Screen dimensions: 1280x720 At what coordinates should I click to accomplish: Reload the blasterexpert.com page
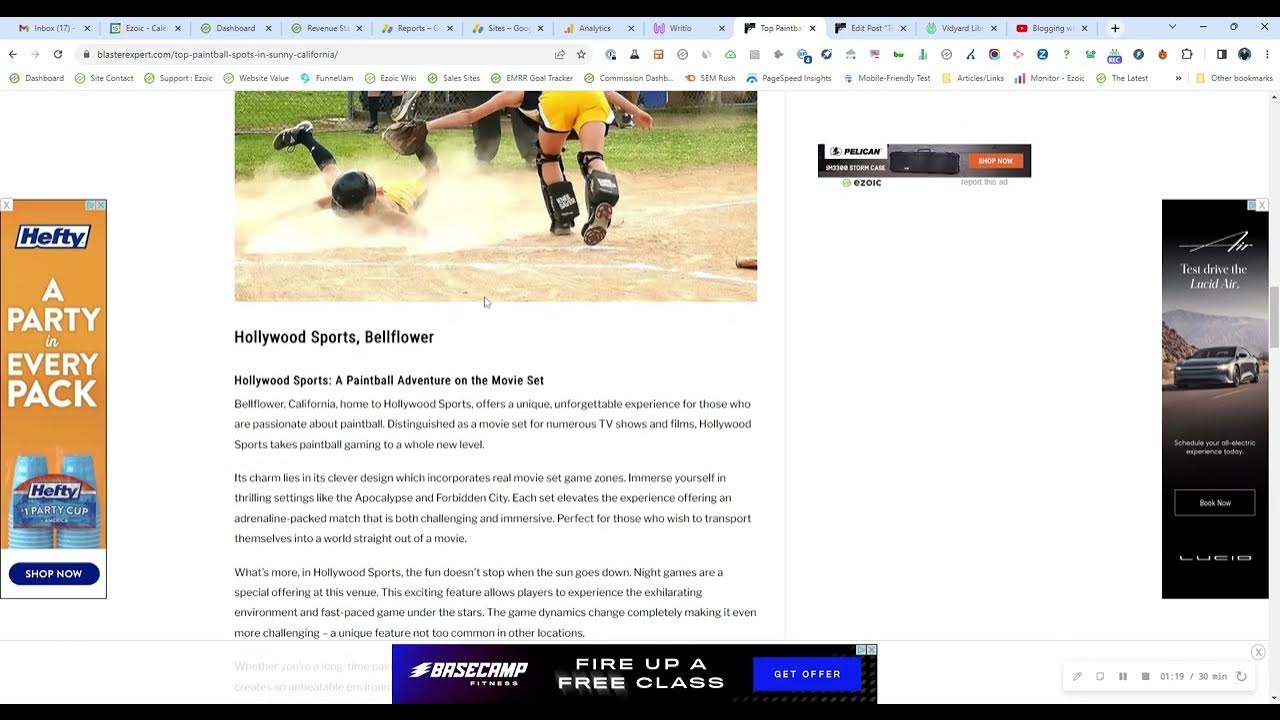[58, 54]
